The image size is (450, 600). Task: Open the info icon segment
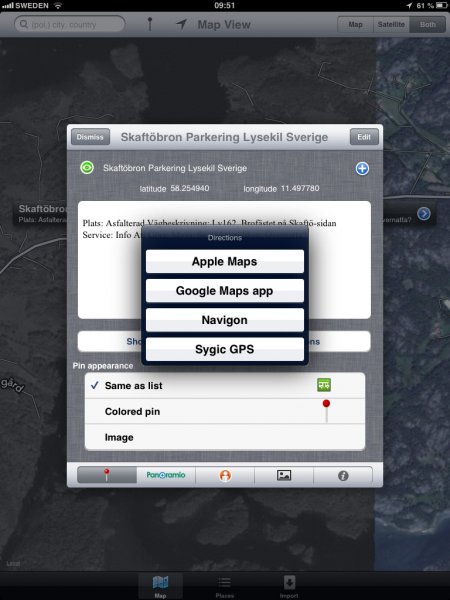pos(343,475)
